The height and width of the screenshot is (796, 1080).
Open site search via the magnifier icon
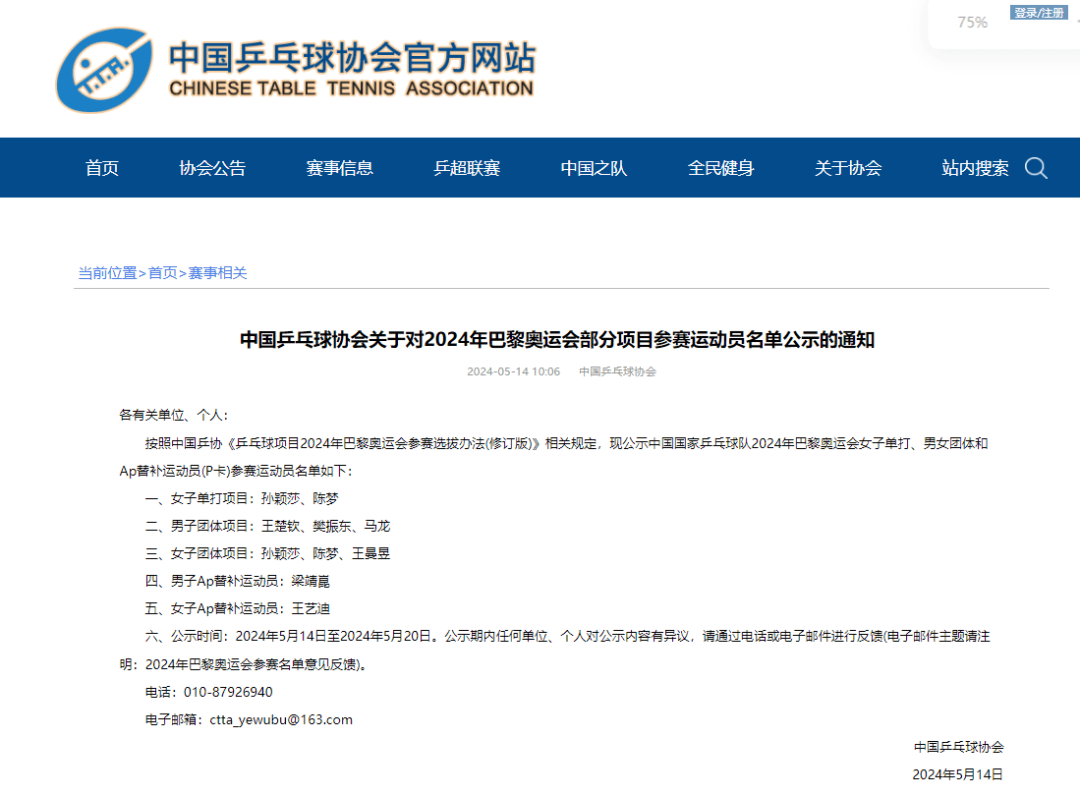(x=1036, y=168)
